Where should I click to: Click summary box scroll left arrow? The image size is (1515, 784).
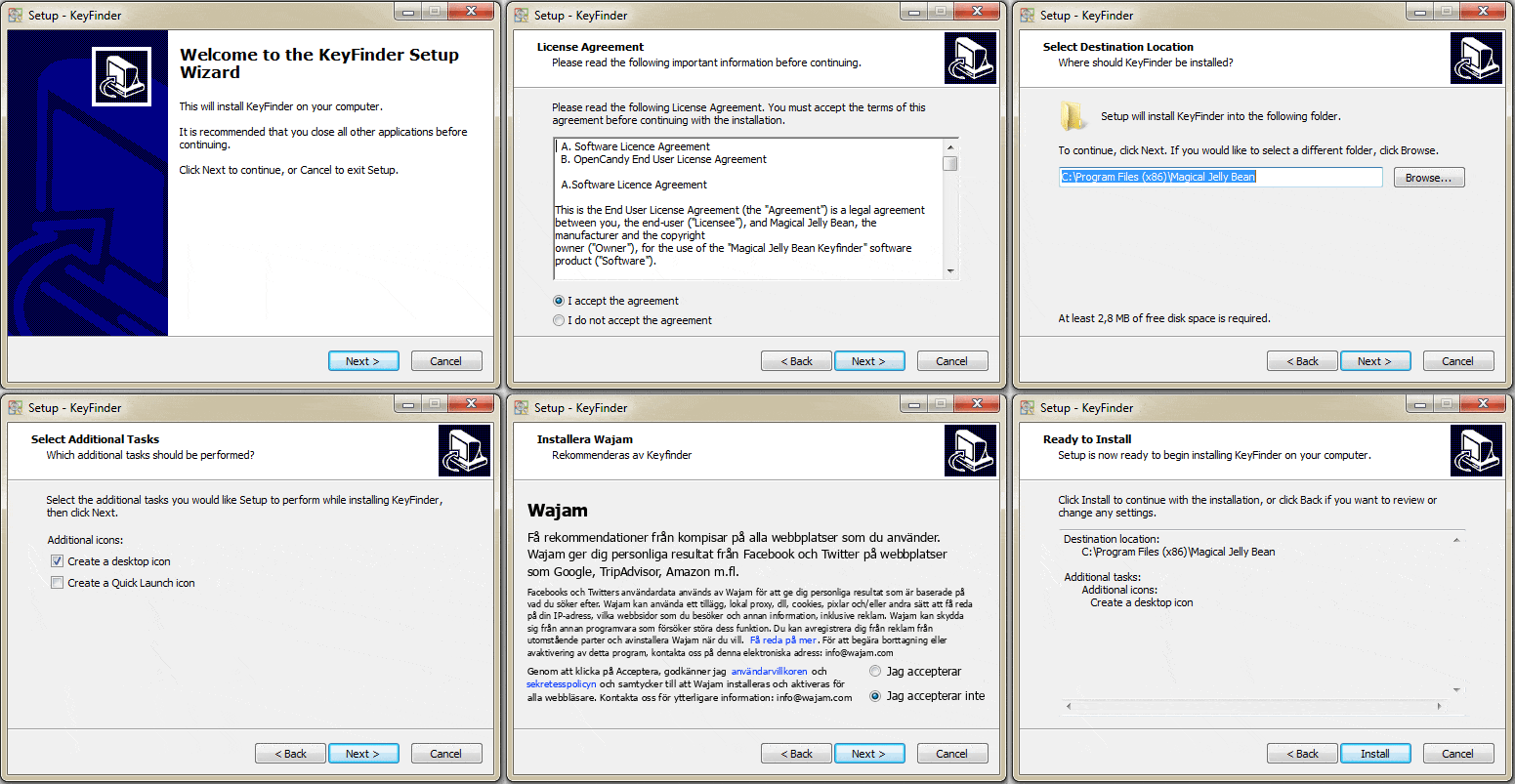point(1068,705)
